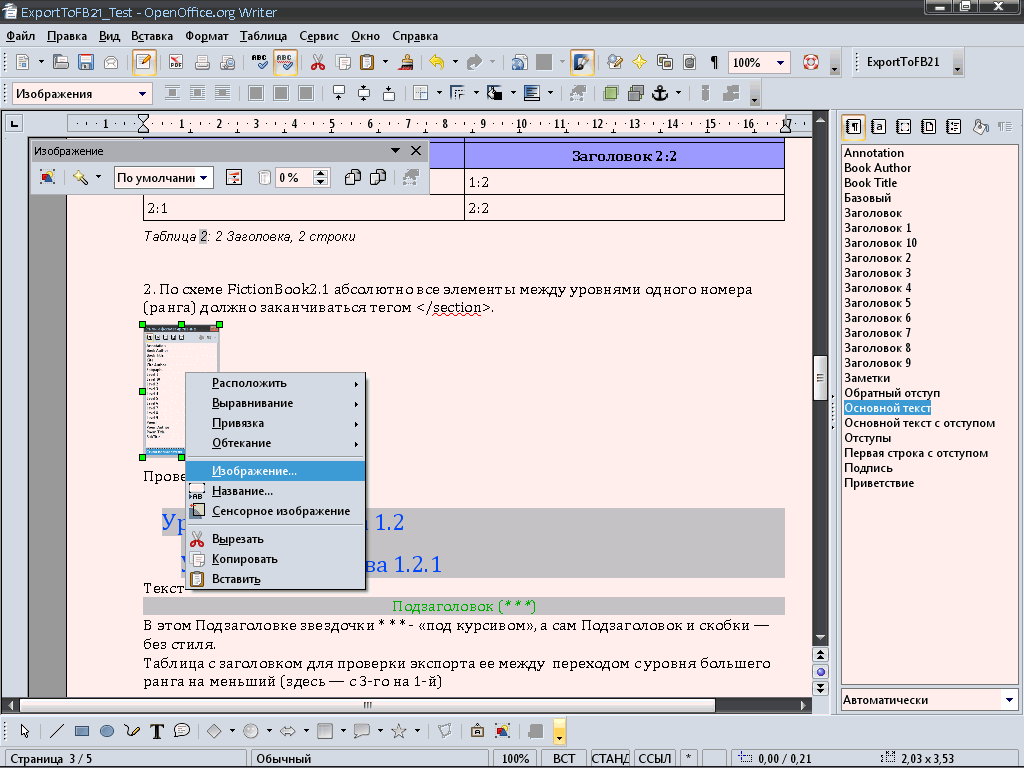The height and width of the screenshot is (768, 1024).
Task: Toggle the nonprinting characters pilcrow button
Action: click(714, 62)
